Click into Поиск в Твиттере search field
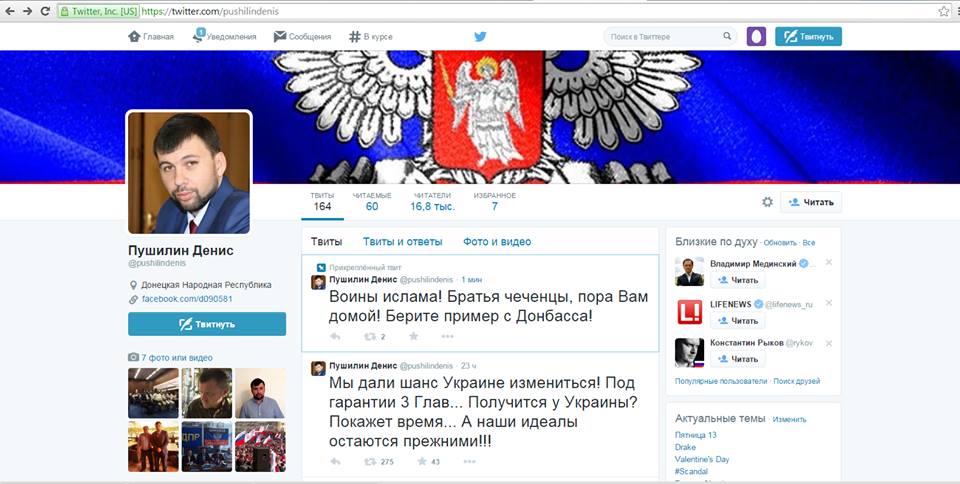The height and width of the screenshot is (484, 960). point(665,37)
